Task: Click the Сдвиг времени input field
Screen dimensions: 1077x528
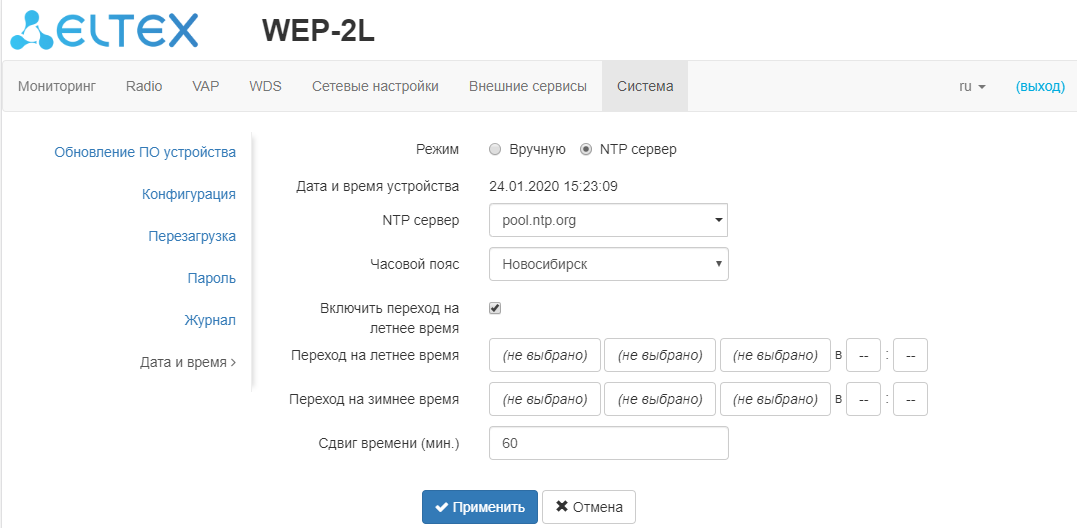Action: (608, 443)
